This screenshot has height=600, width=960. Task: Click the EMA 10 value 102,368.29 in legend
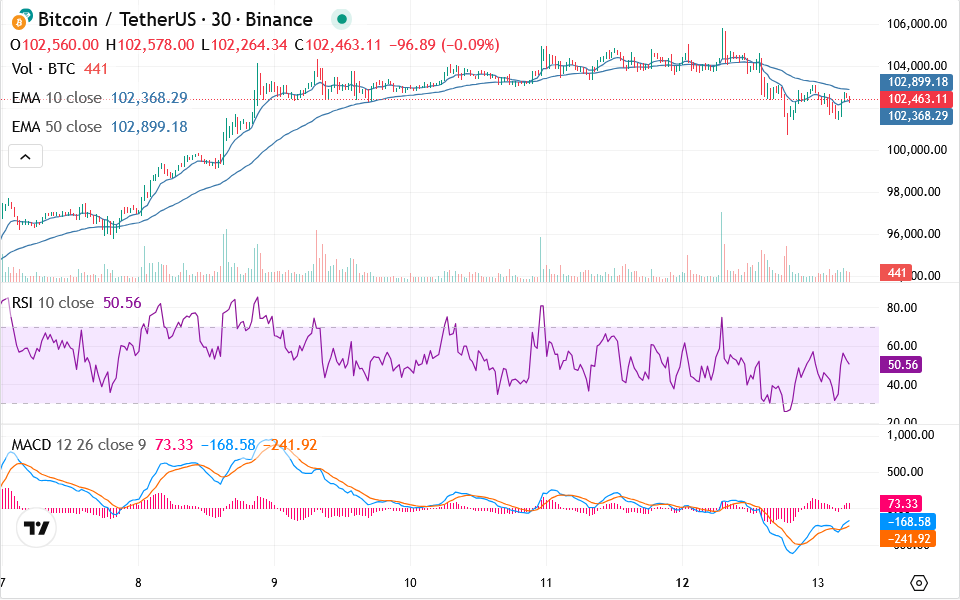point(149,98)
